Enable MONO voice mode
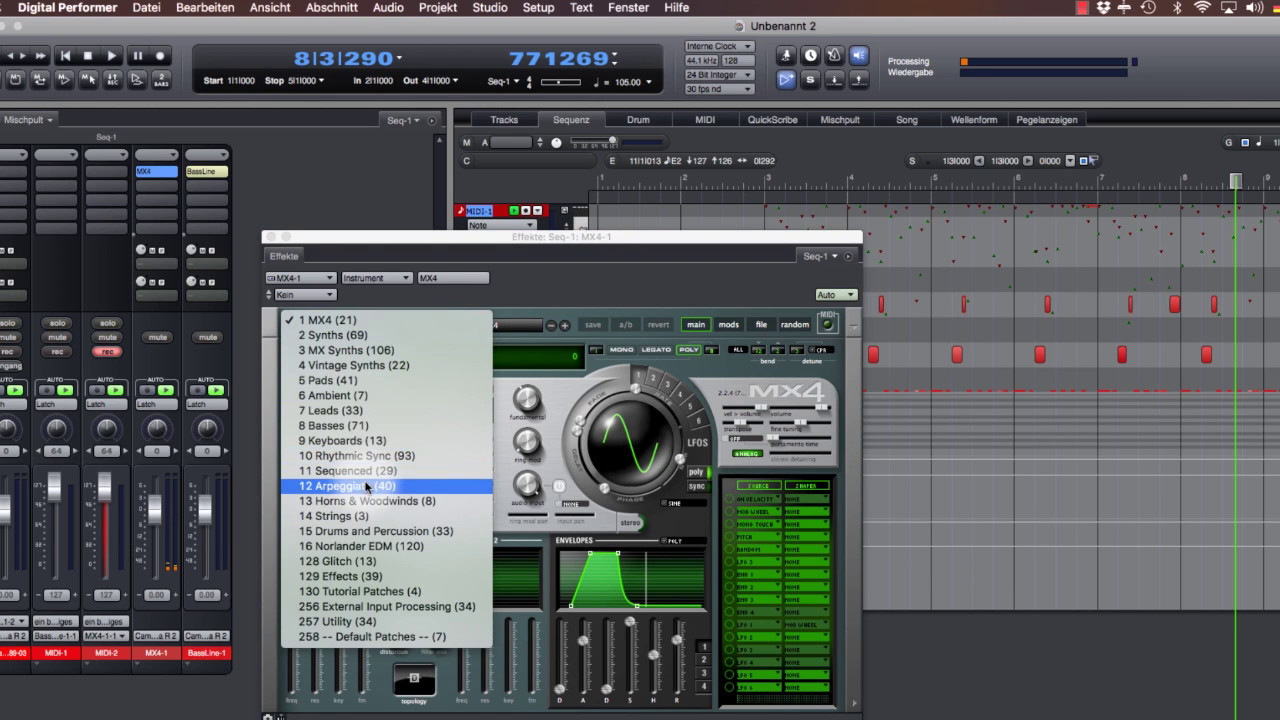The width and height of the screenshot is (1280, 720). (x=622, y=350)
